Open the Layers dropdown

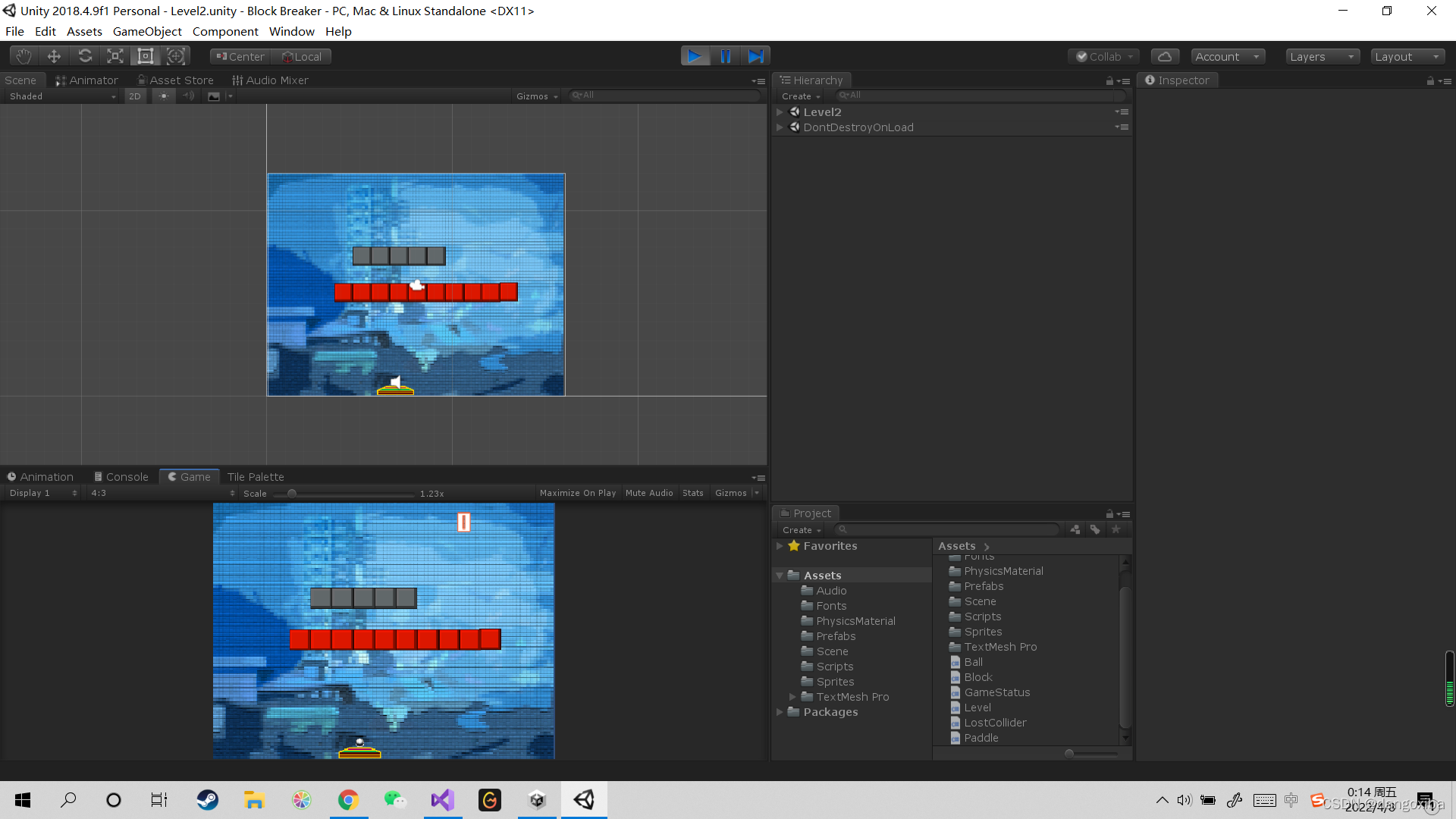pos(1322,57)
